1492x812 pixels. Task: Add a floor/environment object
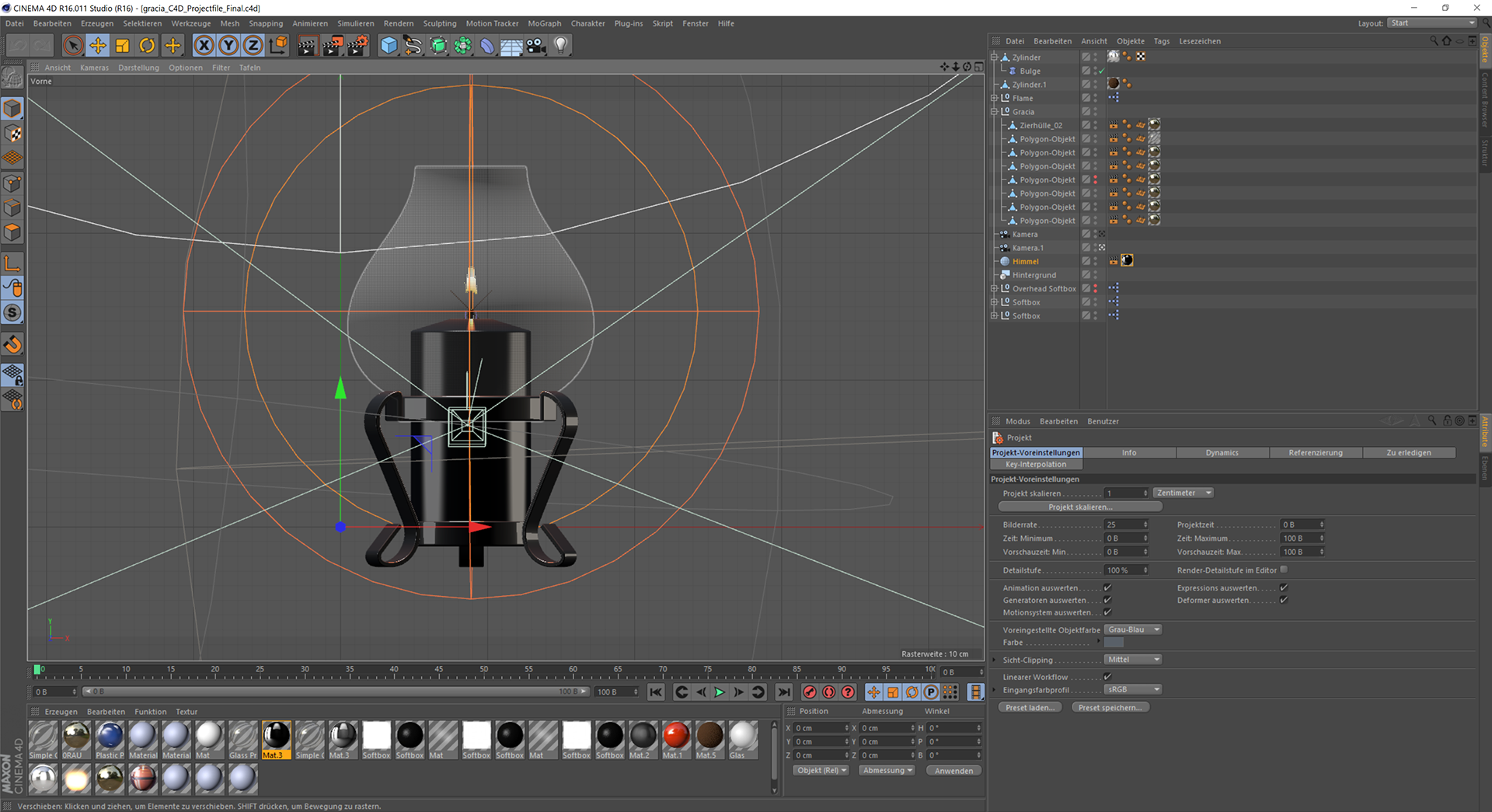(x=511, y=45)
